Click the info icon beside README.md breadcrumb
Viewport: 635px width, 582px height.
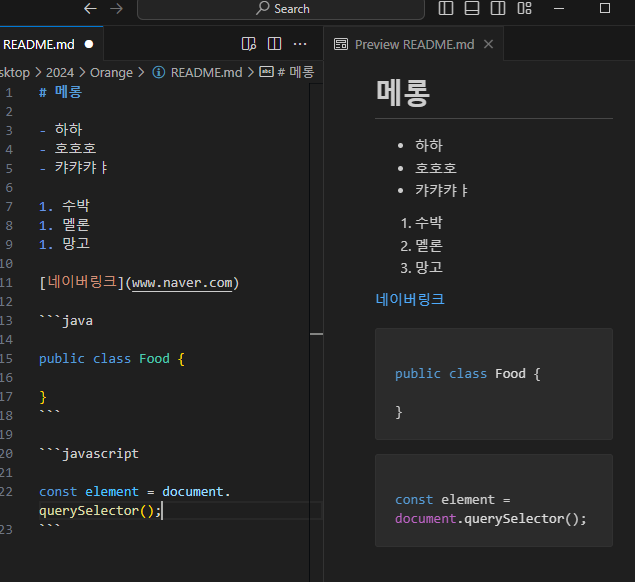pos(159,72)
